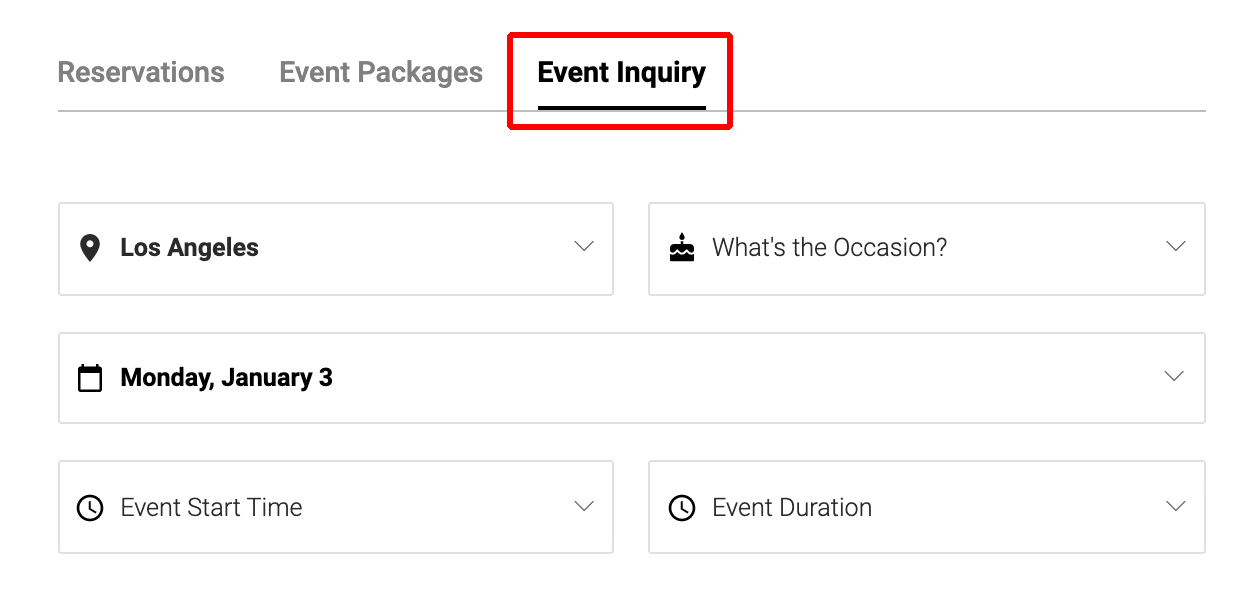Click the clock icon for Event Duration
Viewport: 1258px width, 594px height.
(681, 508)
